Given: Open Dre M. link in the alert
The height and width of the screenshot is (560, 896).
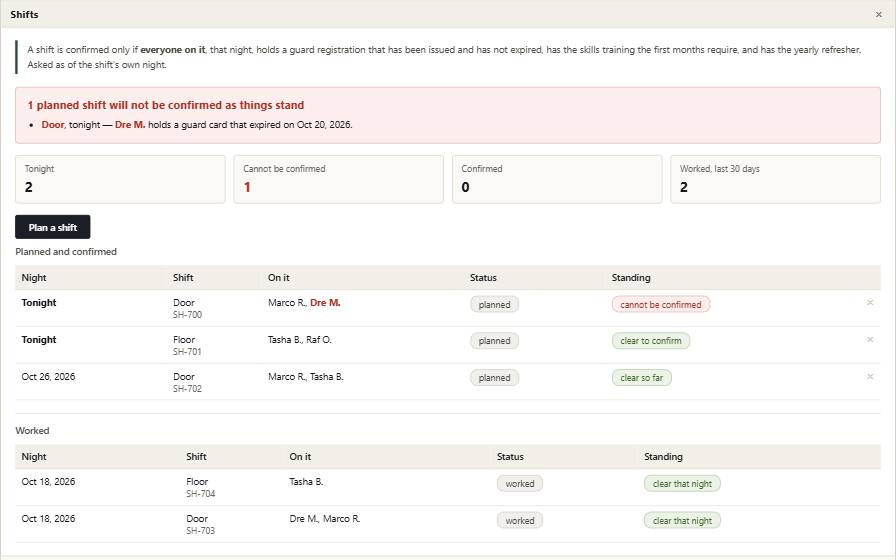Looking at the screenshot, I should (130, 125).
